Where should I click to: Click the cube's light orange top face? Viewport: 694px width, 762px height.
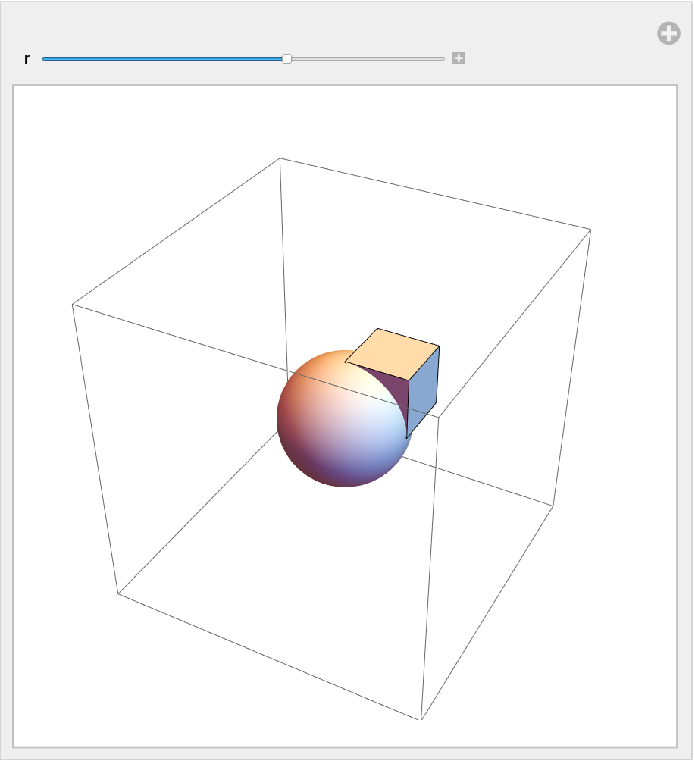pos(392,354)
